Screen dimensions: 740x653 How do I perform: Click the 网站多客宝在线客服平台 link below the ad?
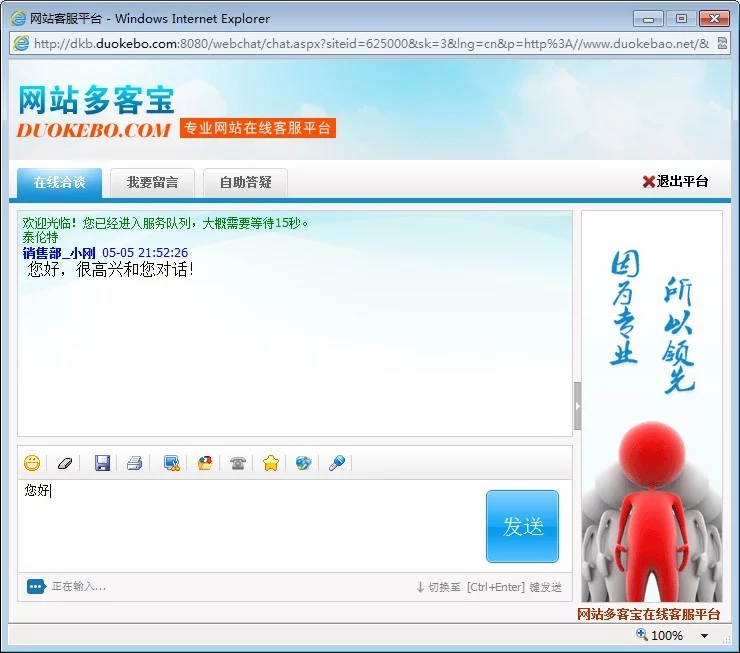click(648, 614)
